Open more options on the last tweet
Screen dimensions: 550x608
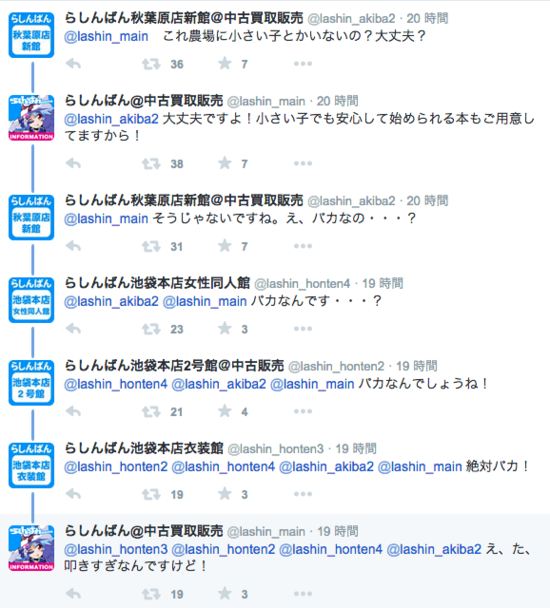coord(303,594)
